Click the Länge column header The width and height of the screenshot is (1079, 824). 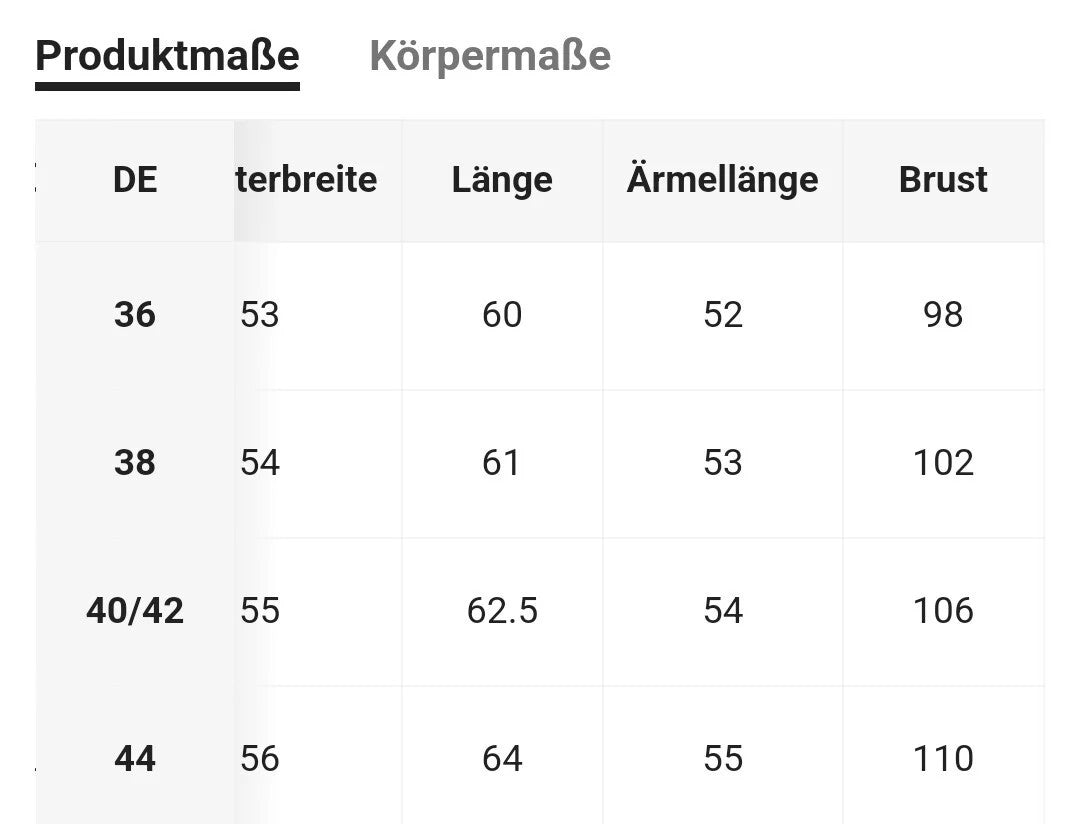click(502, 180)
